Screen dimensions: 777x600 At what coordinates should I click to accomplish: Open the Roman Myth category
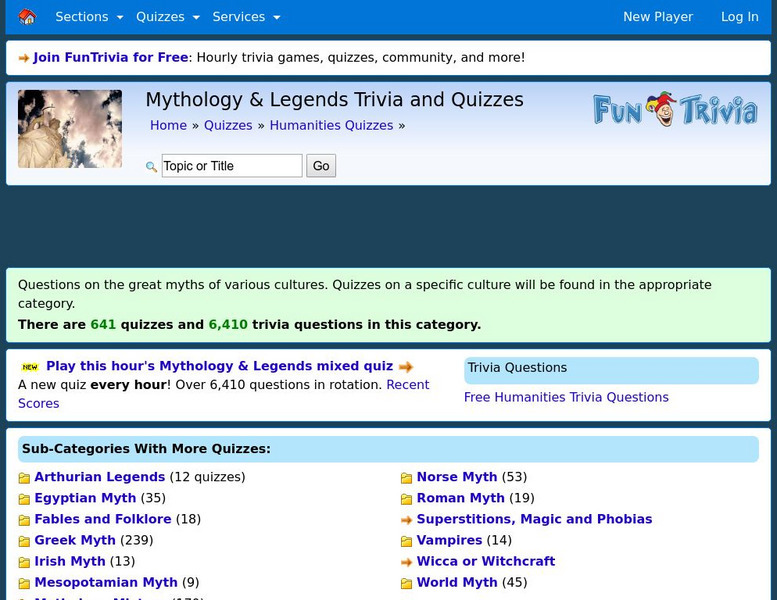[461, 498]
